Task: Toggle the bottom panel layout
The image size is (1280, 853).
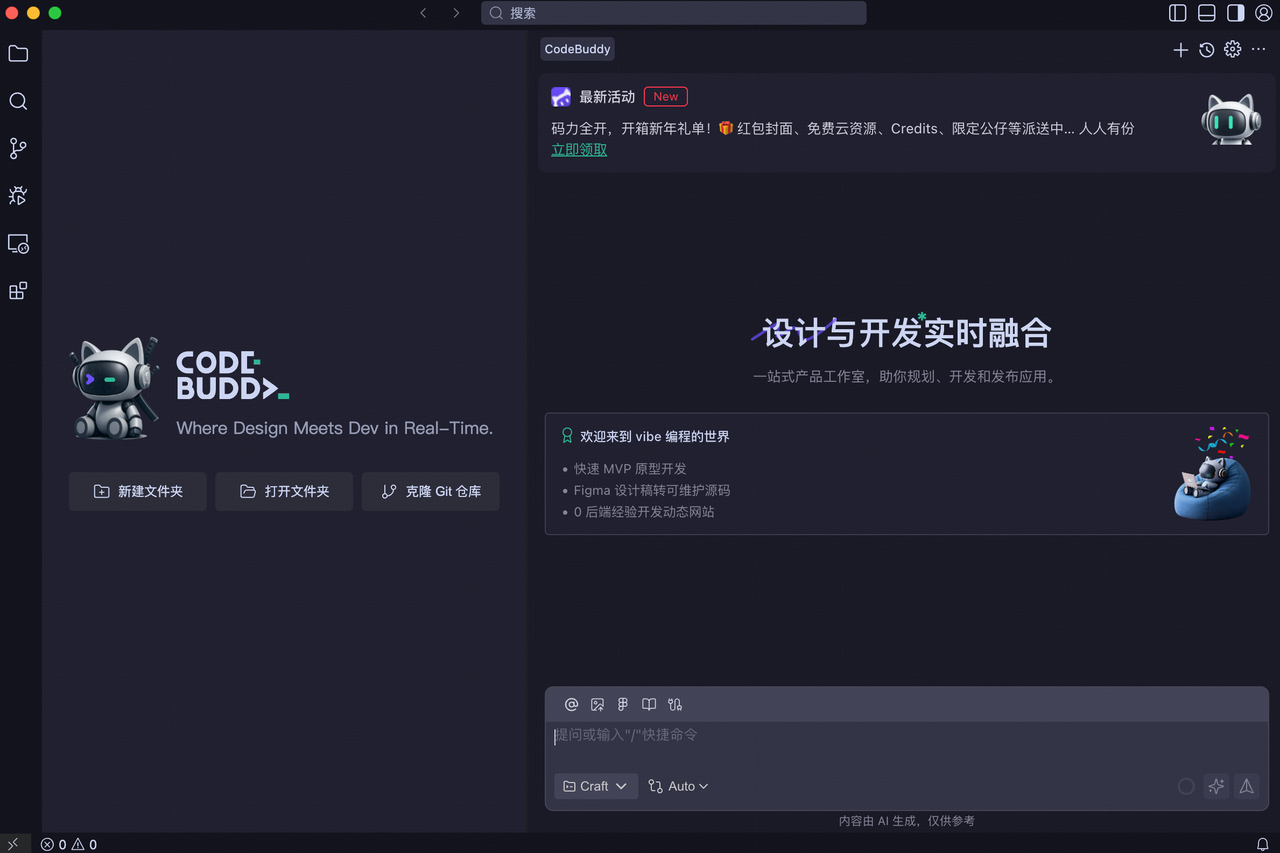Action: pos(1207,13)
